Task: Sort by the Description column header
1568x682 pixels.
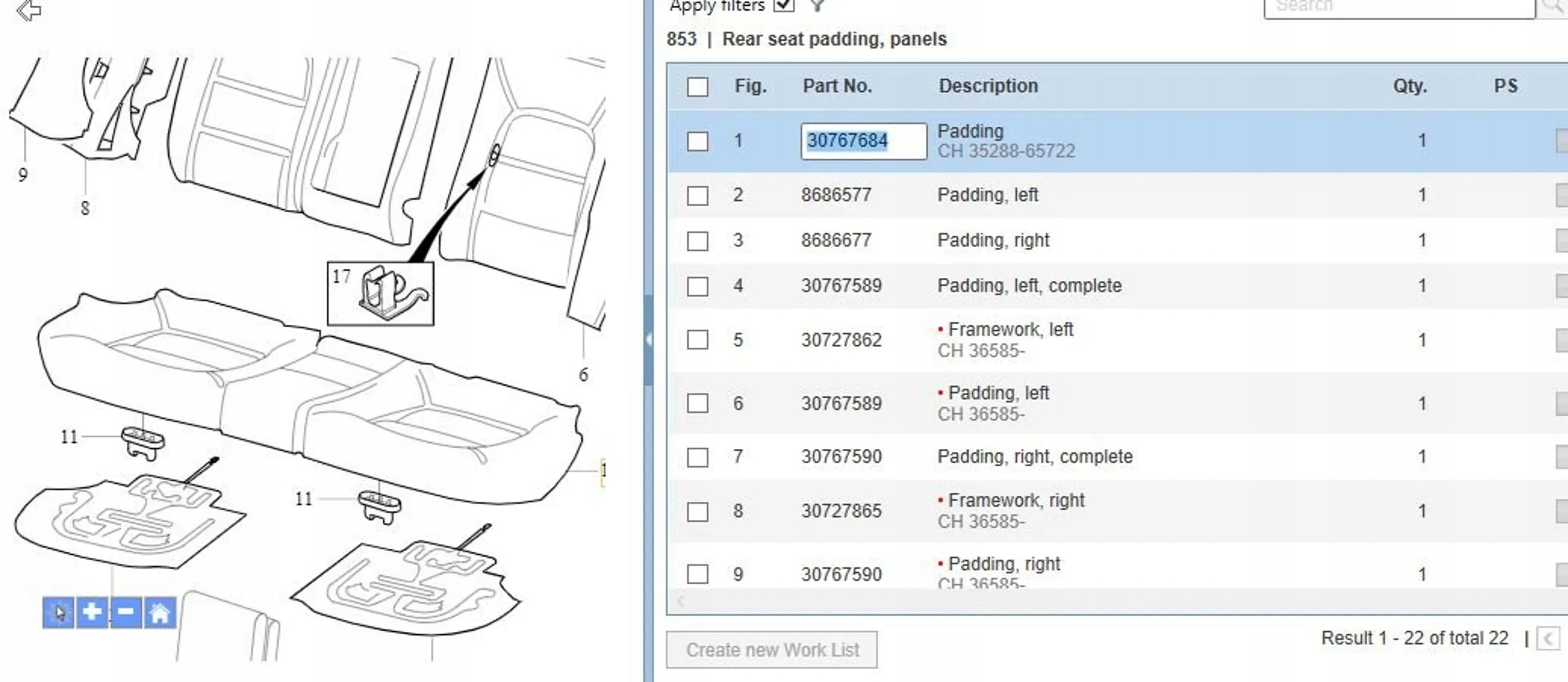Action: pos(988,86)
